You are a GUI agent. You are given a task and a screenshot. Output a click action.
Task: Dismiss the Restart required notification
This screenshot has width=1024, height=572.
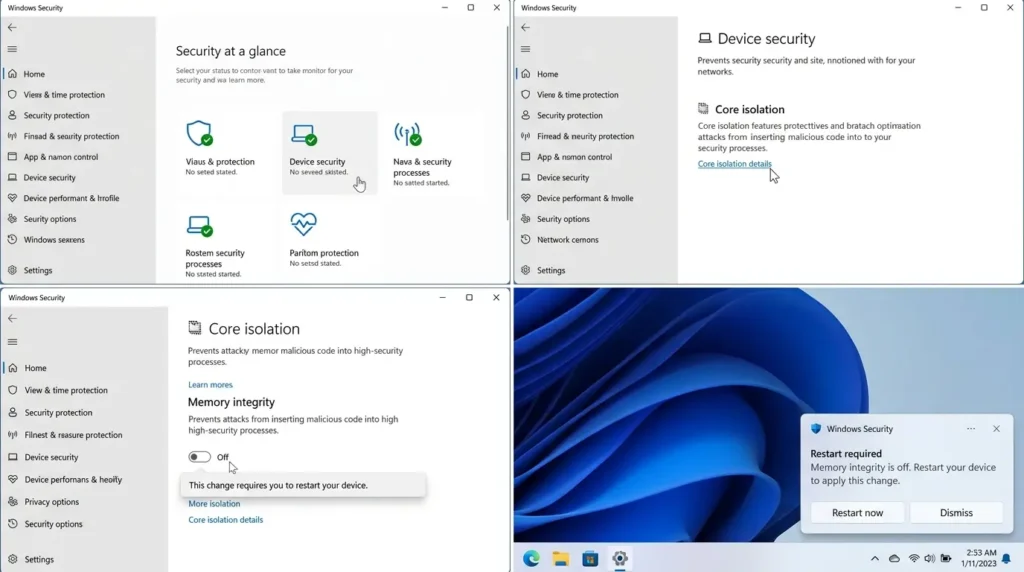click(956, 513)
